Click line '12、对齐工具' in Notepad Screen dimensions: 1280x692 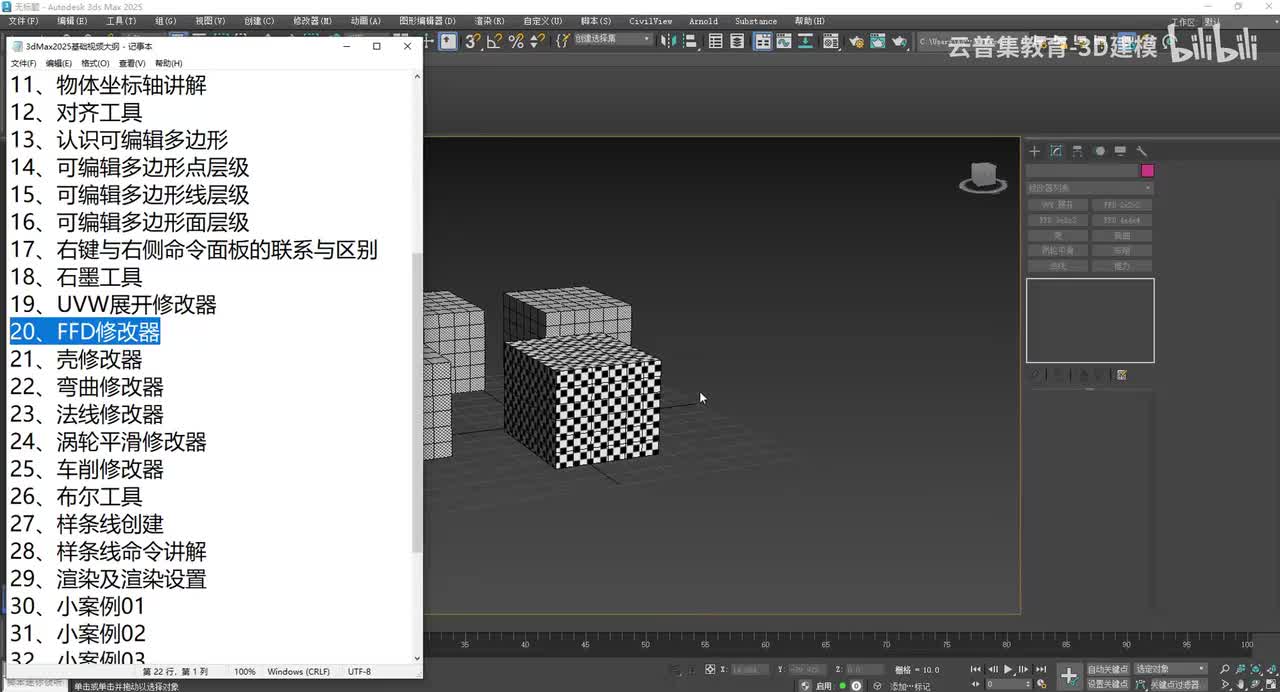click(x=76, y=113)
